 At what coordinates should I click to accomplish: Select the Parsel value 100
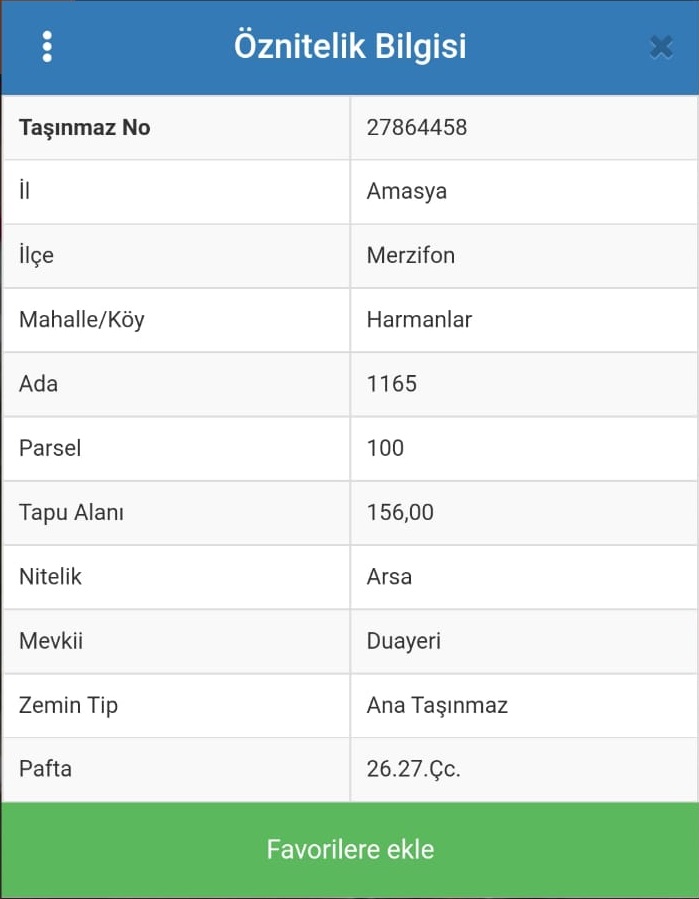pyautogui.click(x=386, y=448)
